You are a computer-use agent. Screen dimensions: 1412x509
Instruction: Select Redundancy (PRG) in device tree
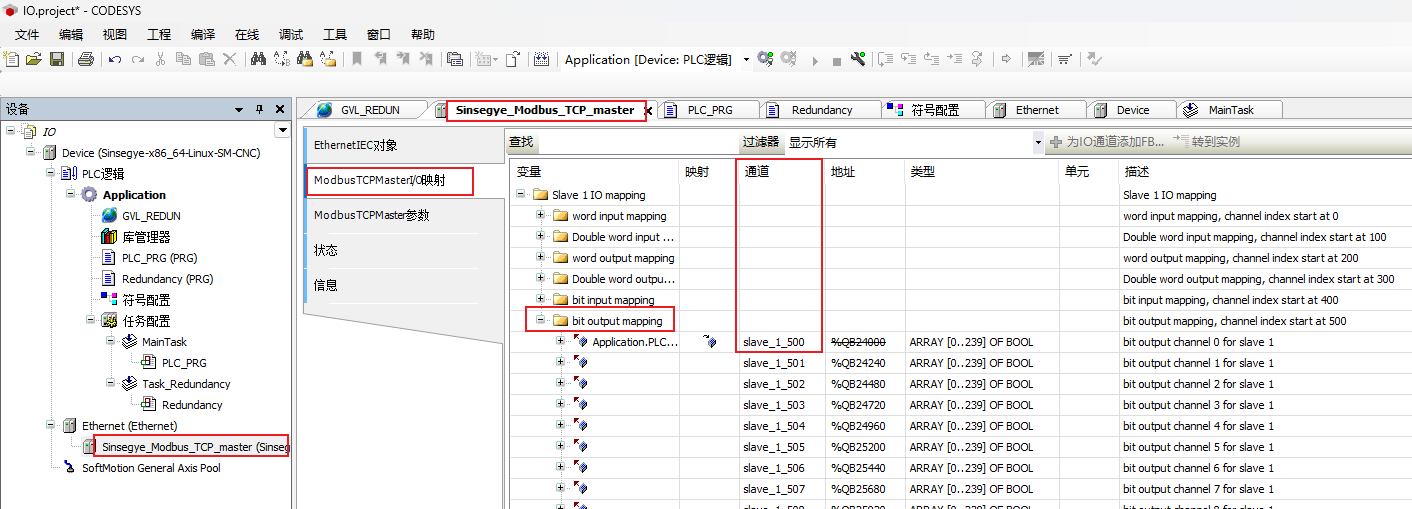[167, 279]
